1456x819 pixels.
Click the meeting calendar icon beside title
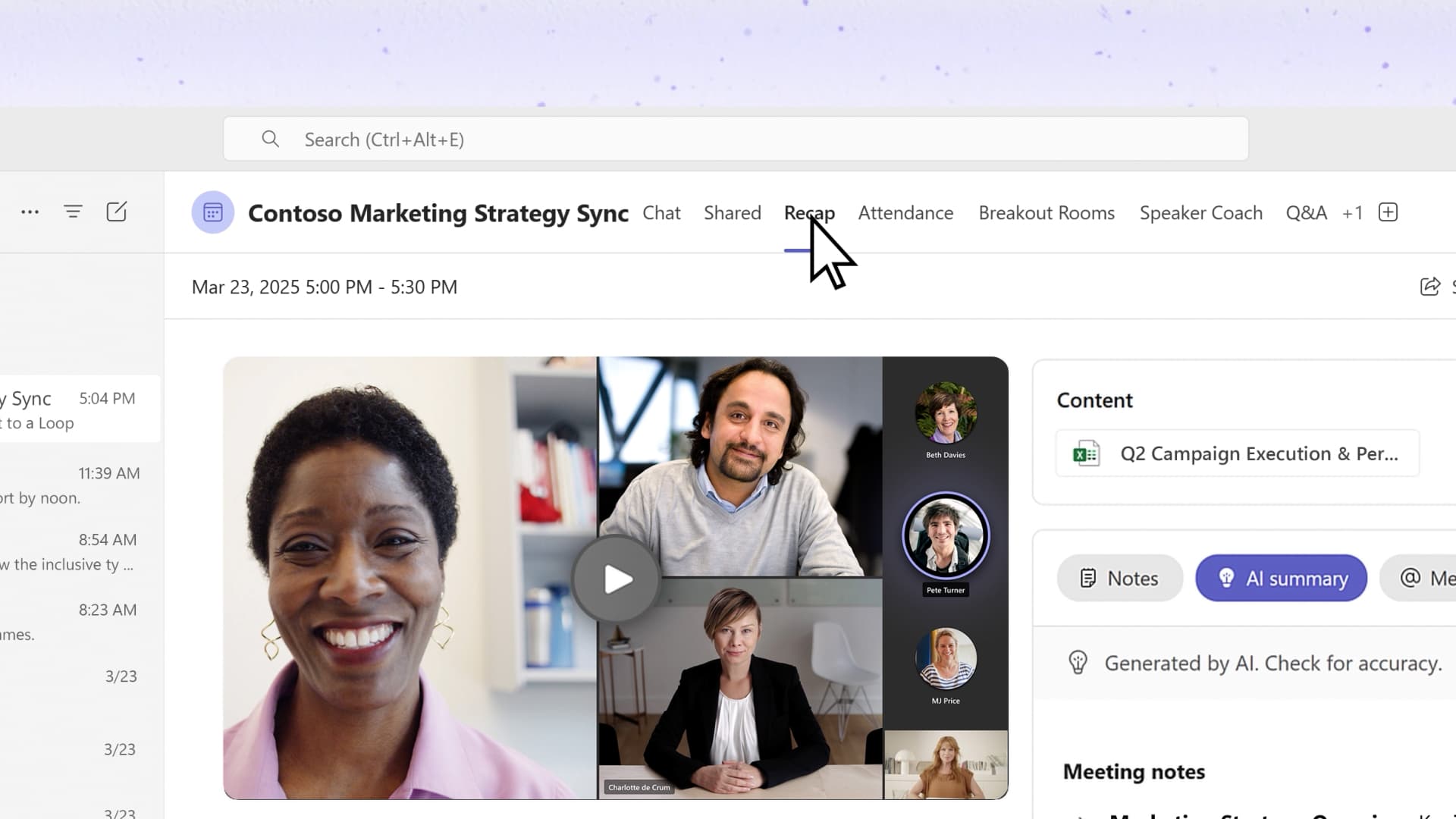point(212,212)
